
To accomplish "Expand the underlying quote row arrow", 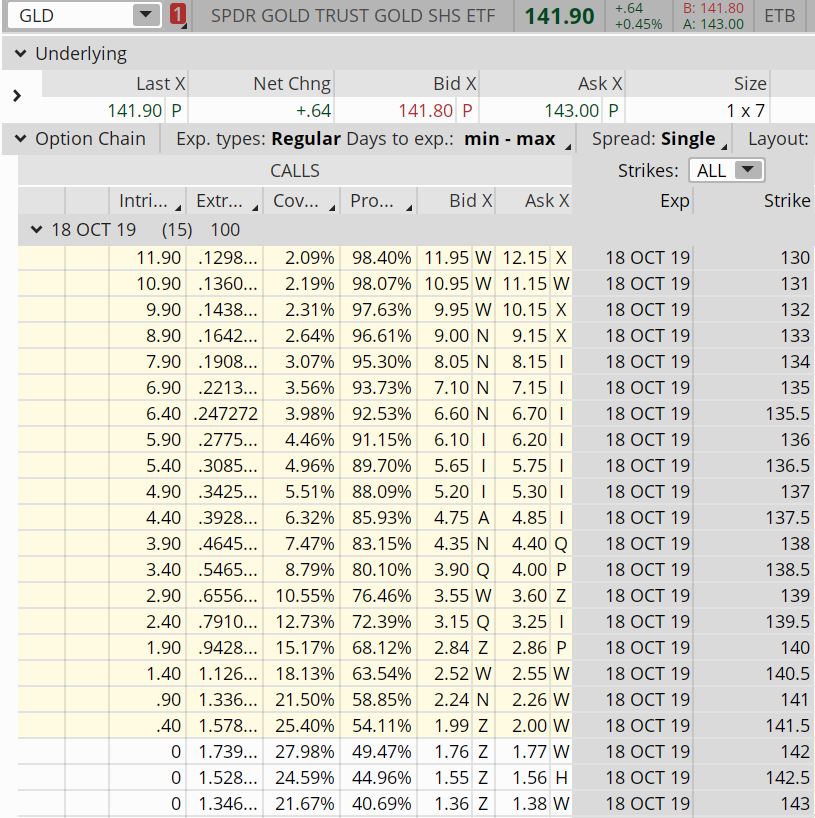I will coord(16,96).
